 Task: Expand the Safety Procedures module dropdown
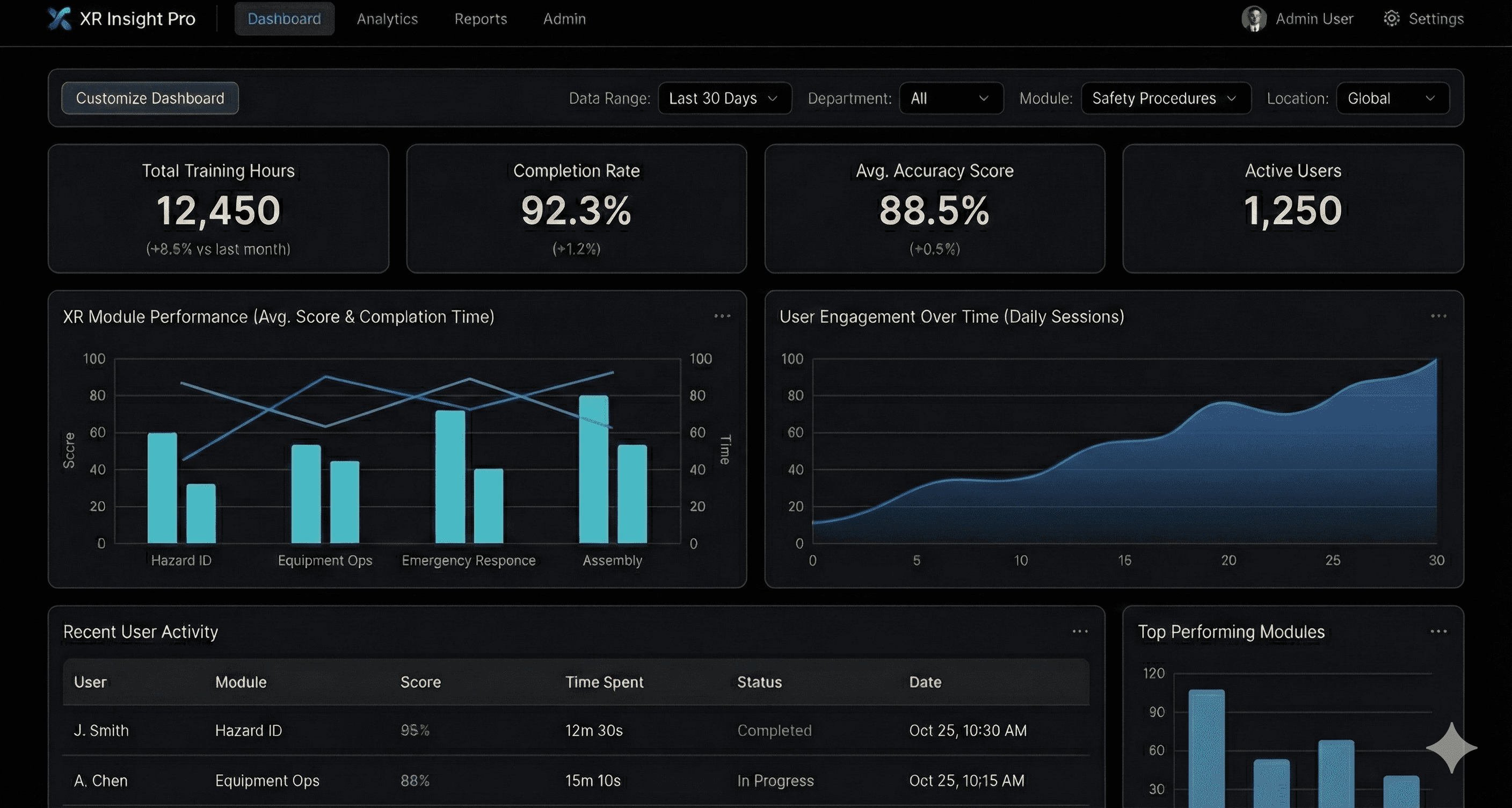coord(1166,98)
